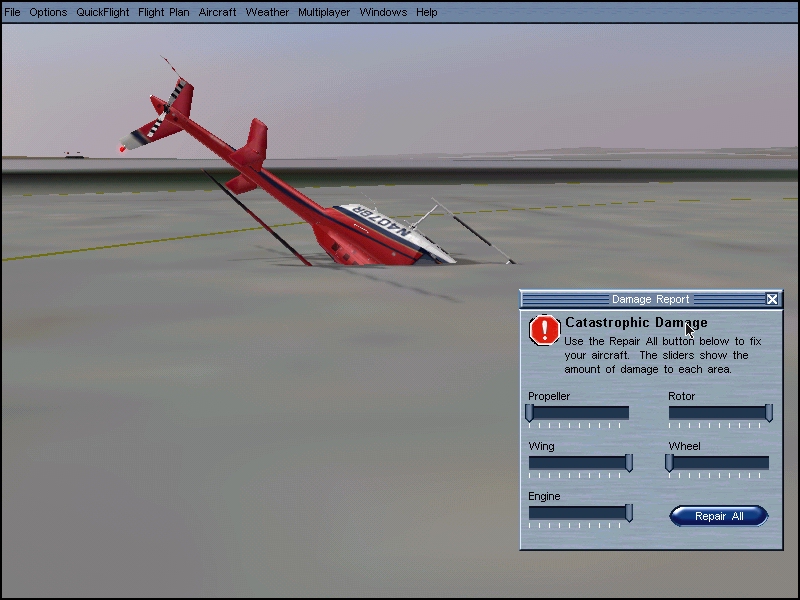Click the Propeller label
The height and width of the screenshot is (600, 800).
(548, 396)
